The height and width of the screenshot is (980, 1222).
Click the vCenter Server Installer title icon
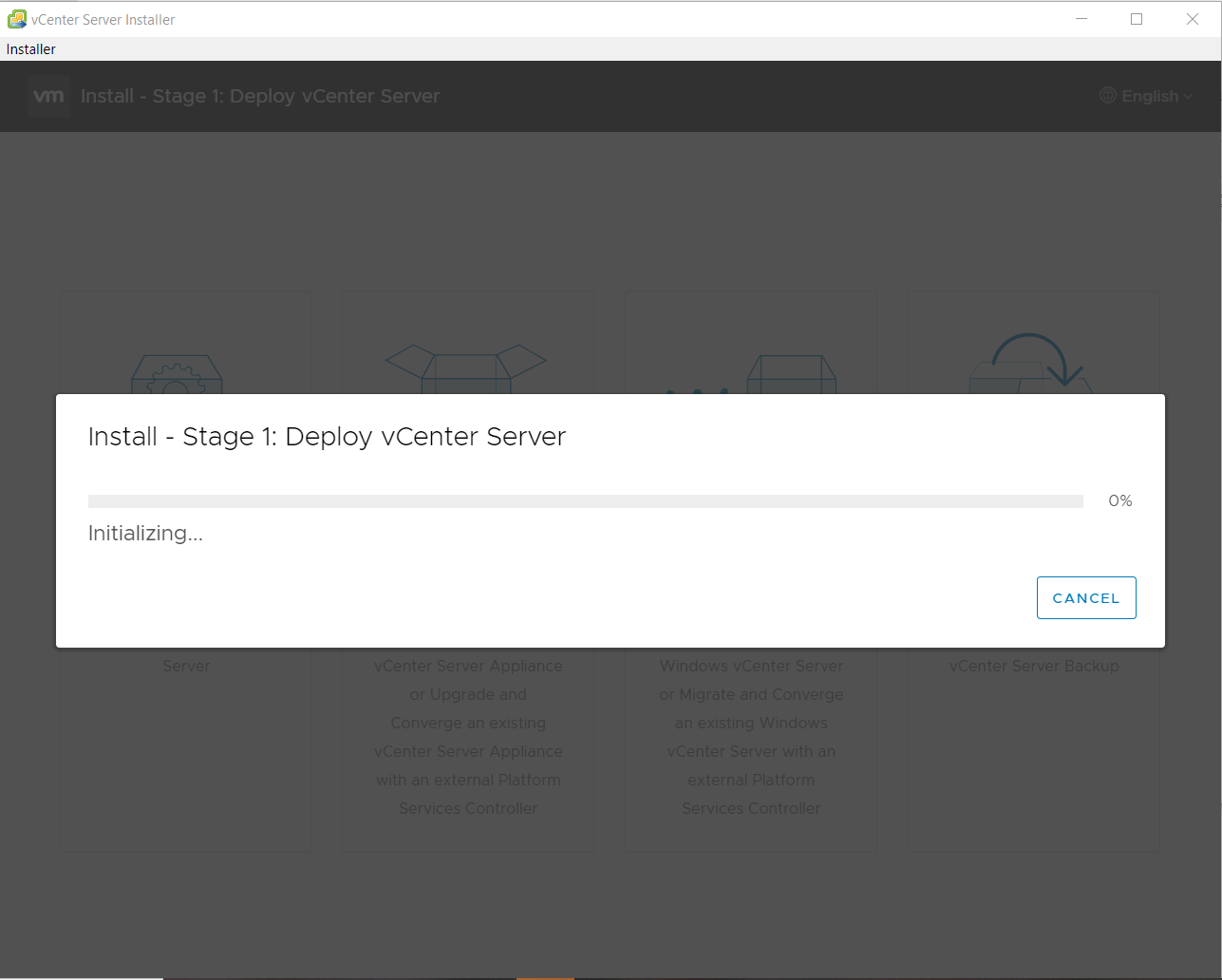click(x=16, y=19)
